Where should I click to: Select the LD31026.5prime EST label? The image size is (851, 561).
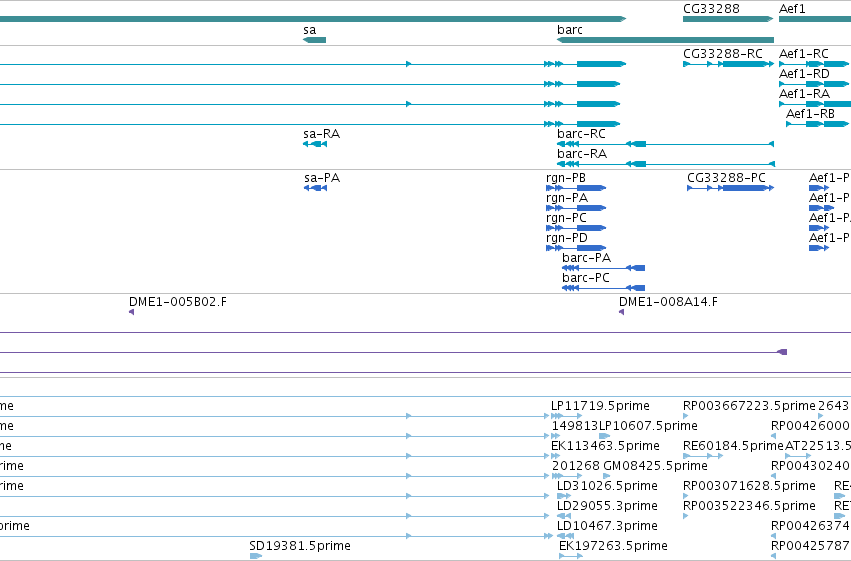607,486
